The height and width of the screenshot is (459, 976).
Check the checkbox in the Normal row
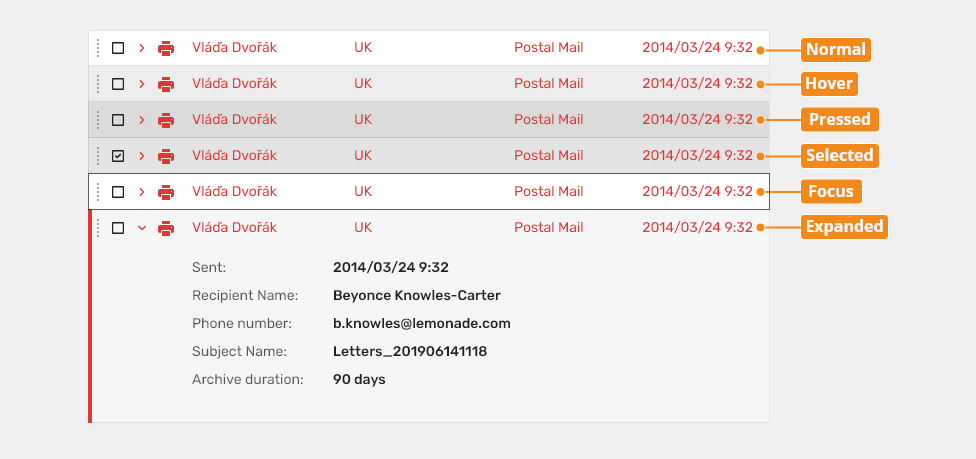point(118,48)
